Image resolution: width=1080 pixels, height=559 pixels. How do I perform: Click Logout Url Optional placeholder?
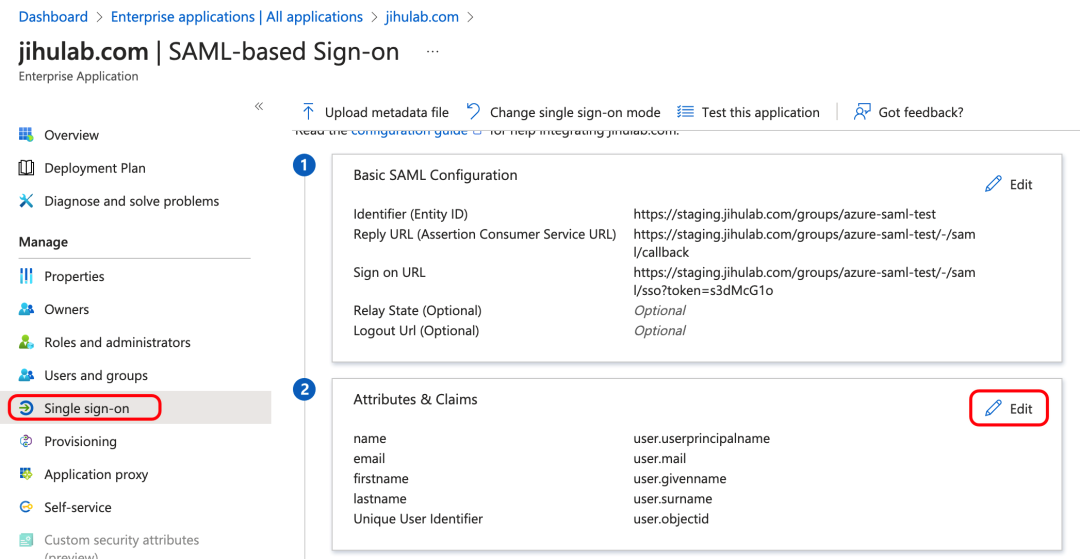tap(659, 330)
